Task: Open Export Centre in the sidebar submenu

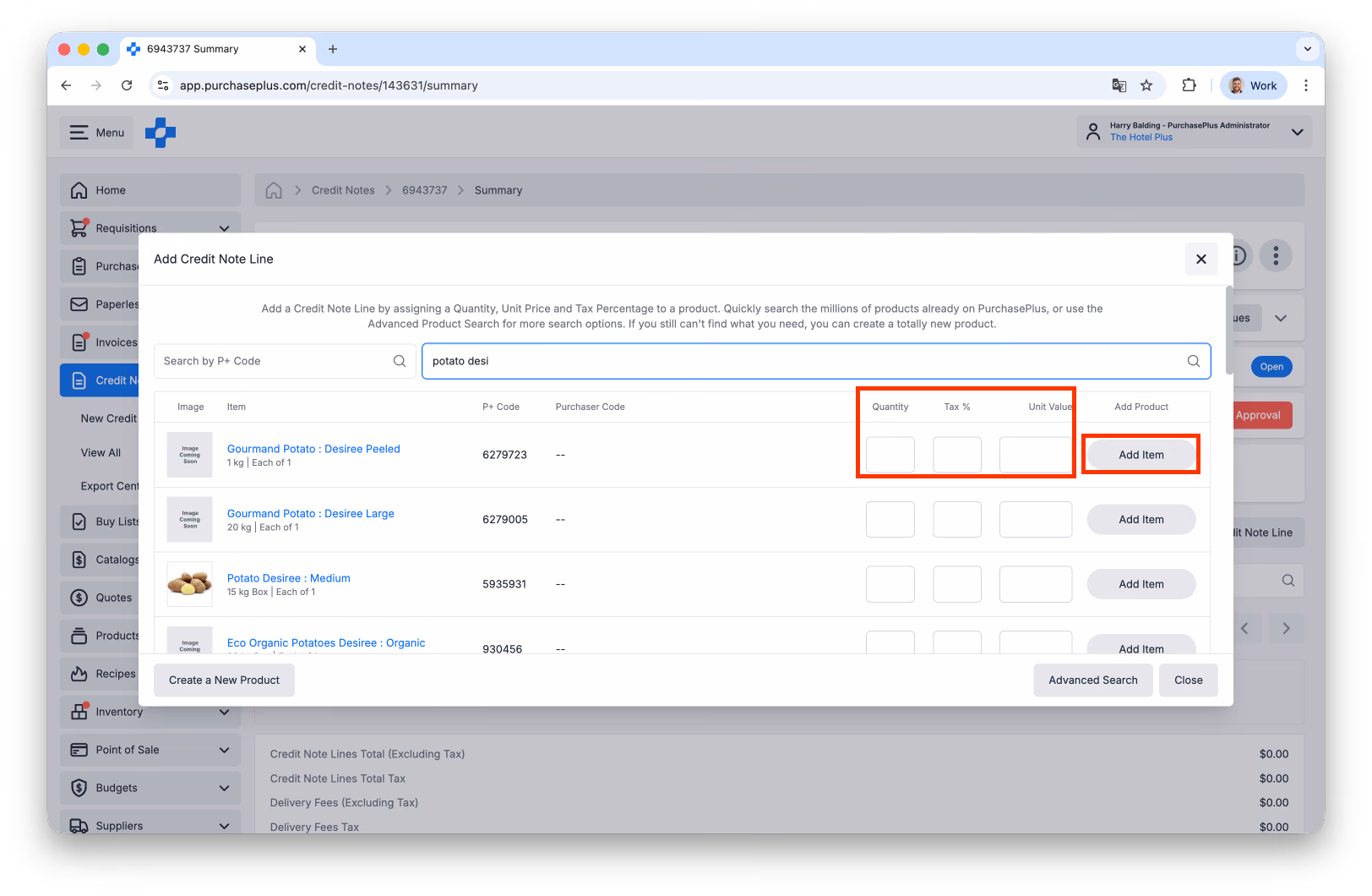Action: [110, 486]
